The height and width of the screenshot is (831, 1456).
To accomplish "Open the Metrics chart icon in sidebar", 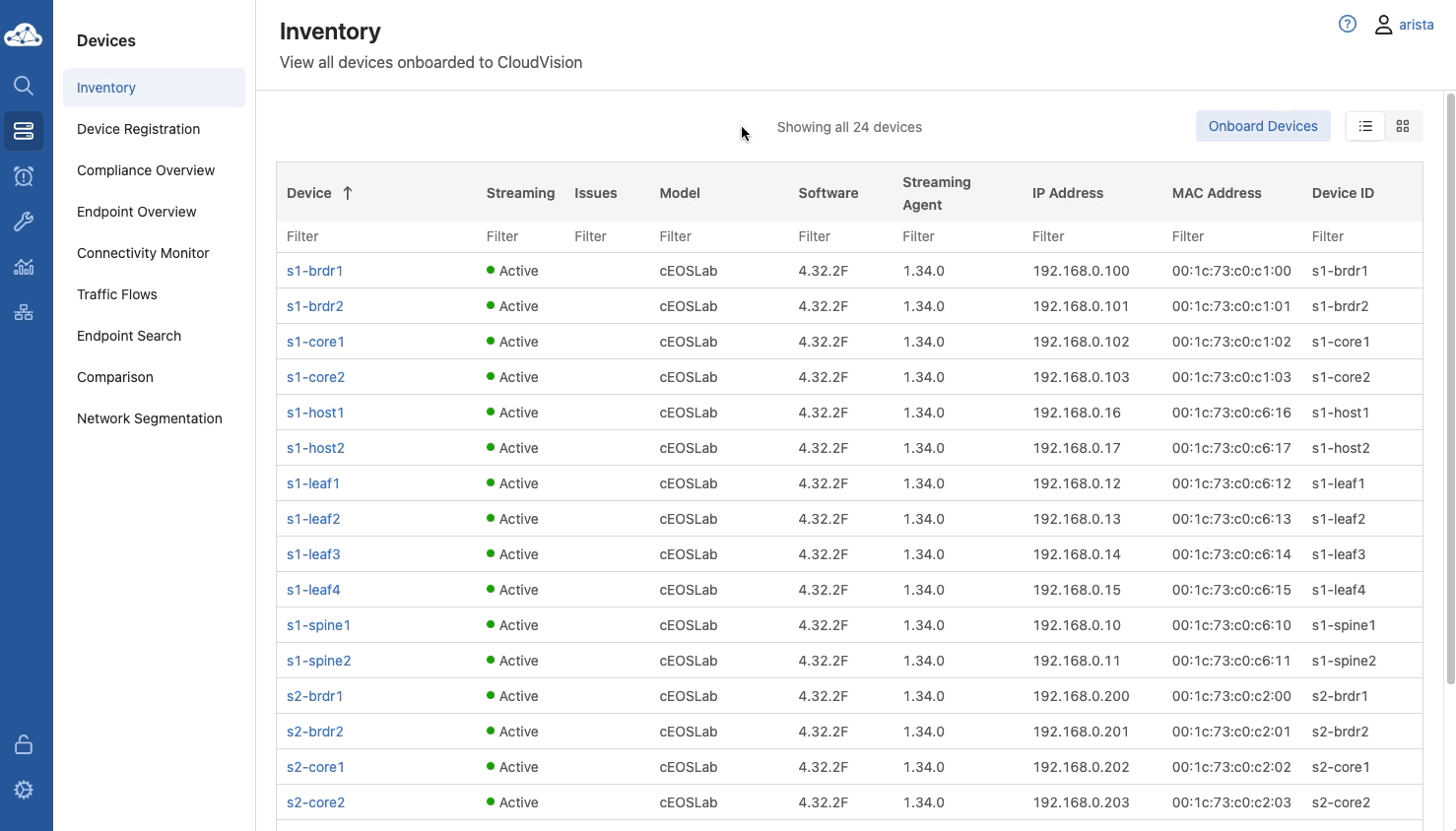I will click(x=24, y=267).
